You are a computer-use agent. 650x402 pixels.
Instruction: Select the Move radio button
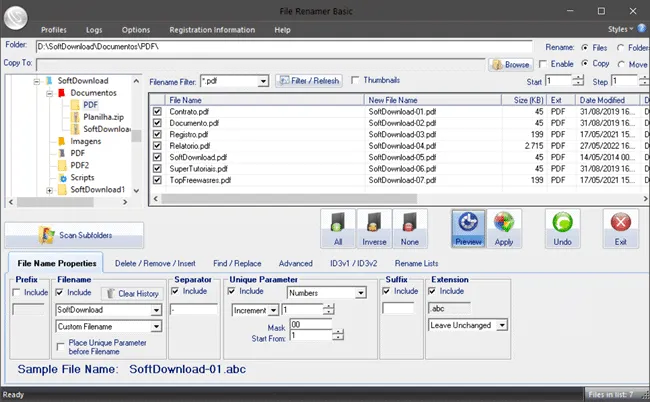coord(621,65)
